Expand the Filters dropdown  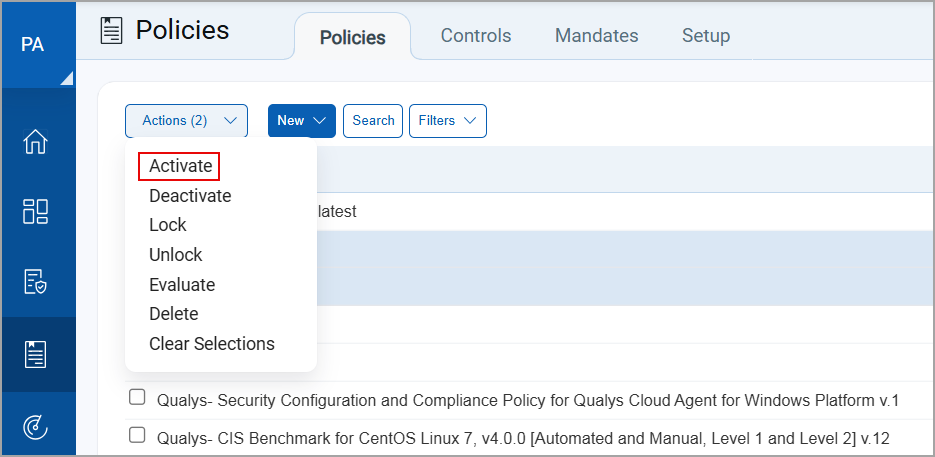point(448,121)
